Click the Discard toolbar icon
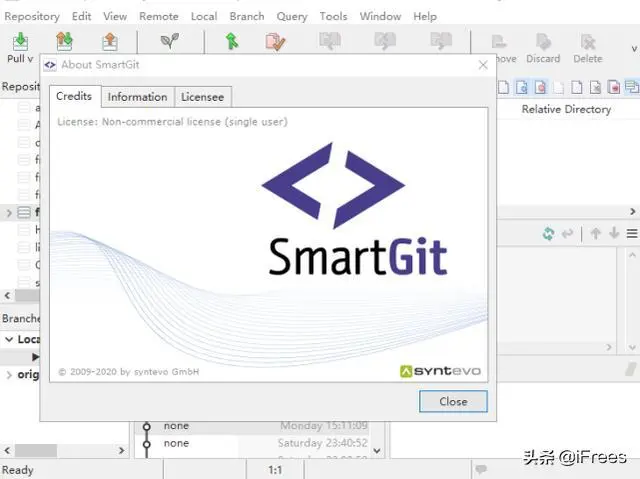 (x=543, y=42)
